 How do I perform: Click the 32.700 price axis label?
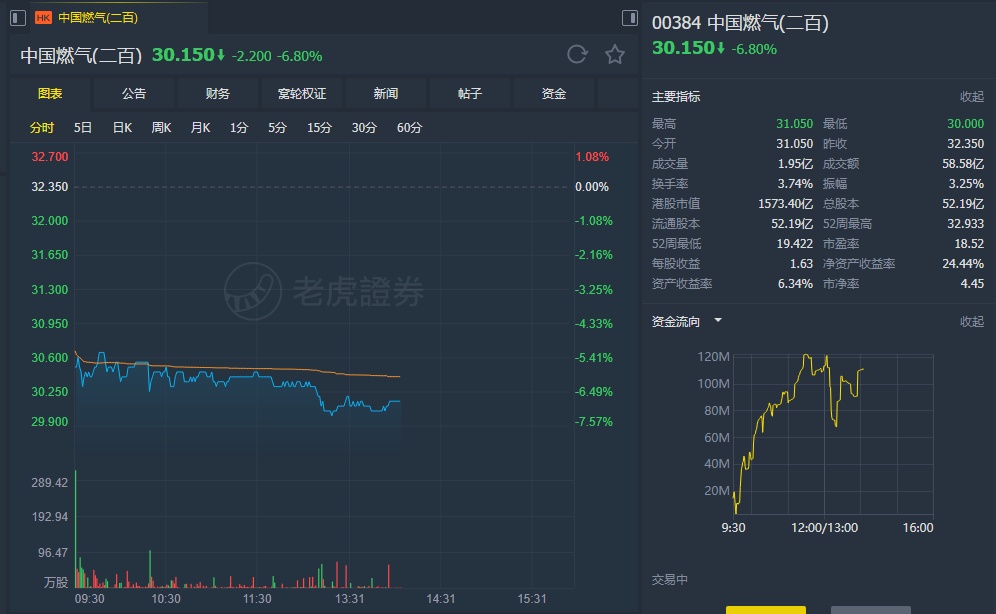coord(50,157)
